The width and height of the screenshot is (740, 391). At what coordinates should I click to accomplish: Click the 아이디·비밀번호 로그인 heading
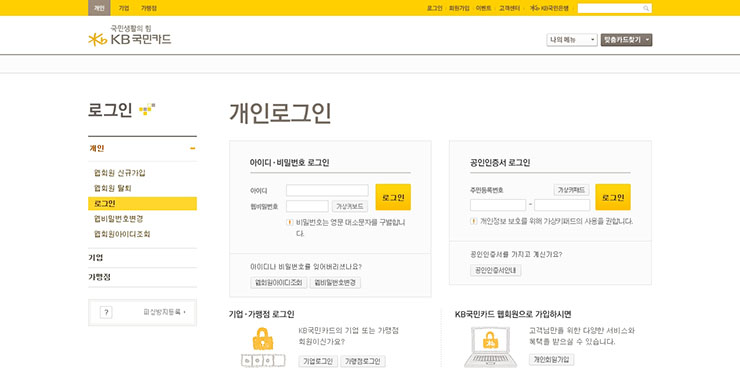click(x=289, y=162)
